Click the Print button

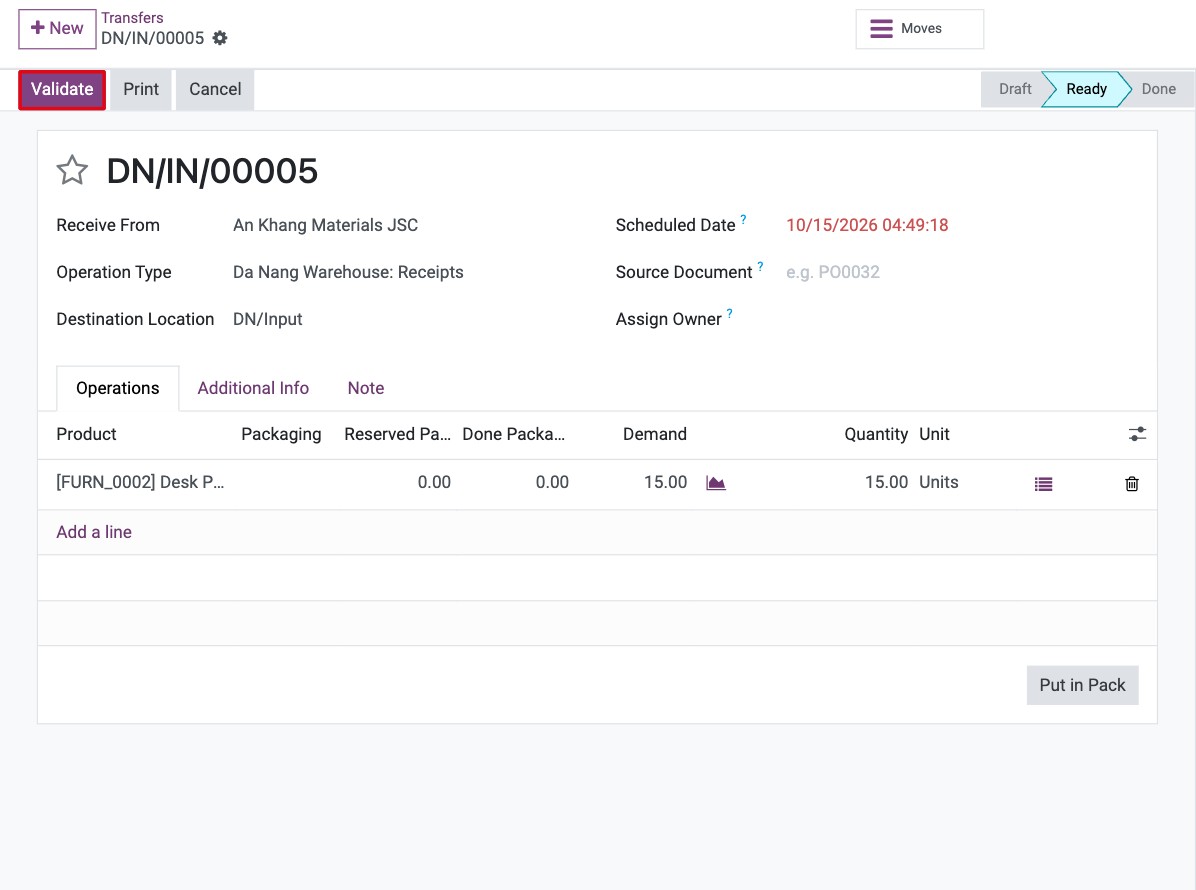point(141,89)
